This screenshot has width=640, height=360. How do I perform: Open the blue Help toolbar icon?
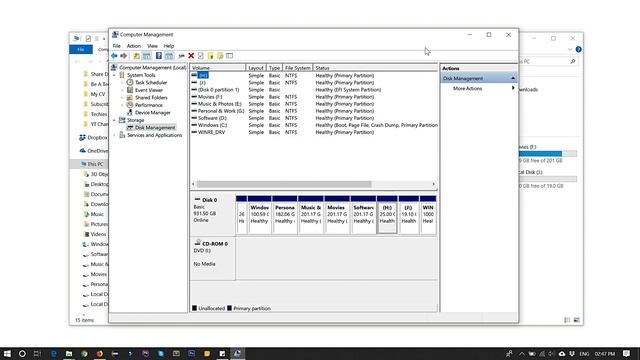click(159, 56)
